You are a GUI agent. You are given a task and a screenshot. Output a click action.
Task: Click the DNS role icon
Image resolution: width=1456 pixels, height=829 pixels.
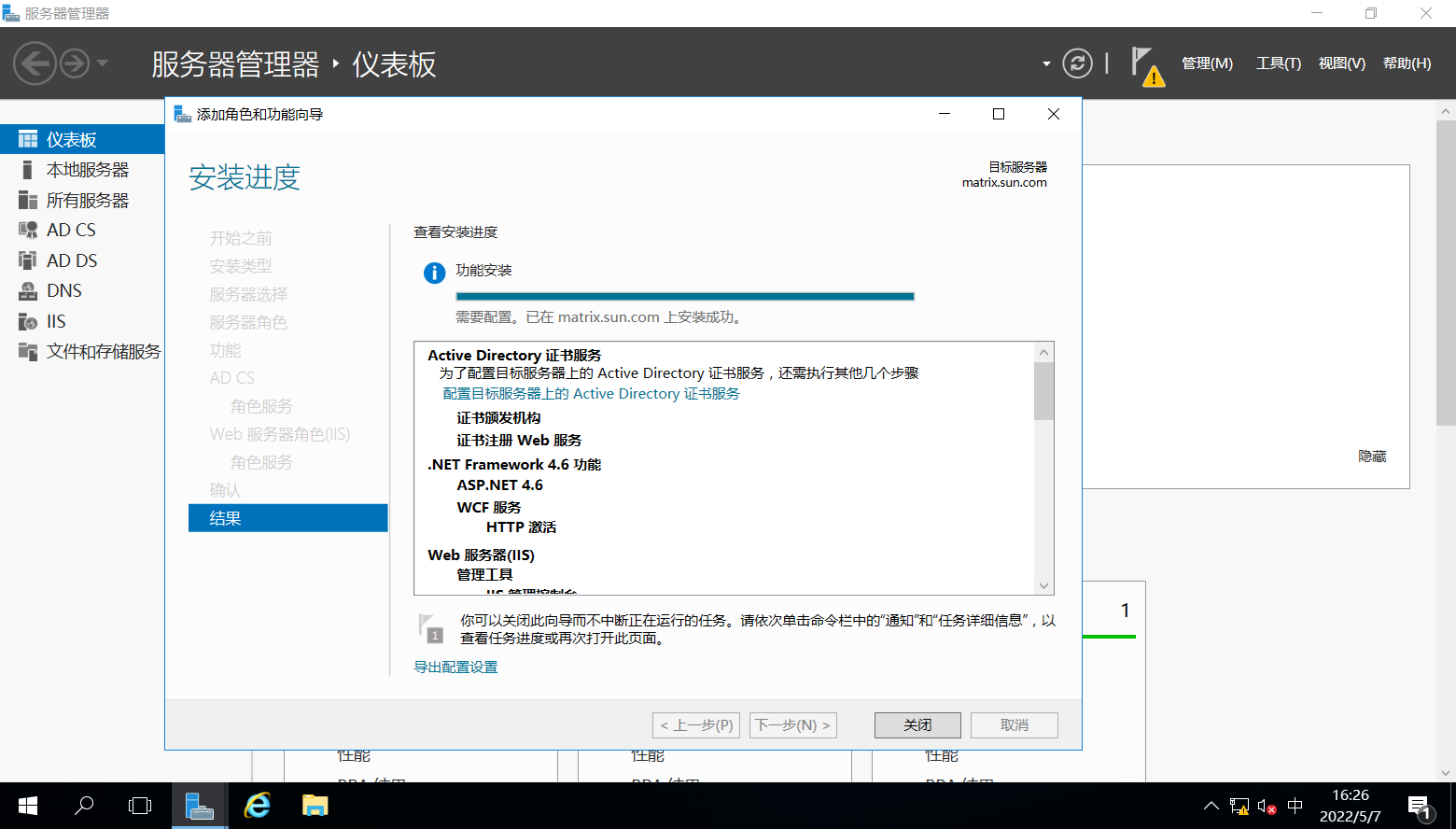pyautogui.click(x=28, y=290)
